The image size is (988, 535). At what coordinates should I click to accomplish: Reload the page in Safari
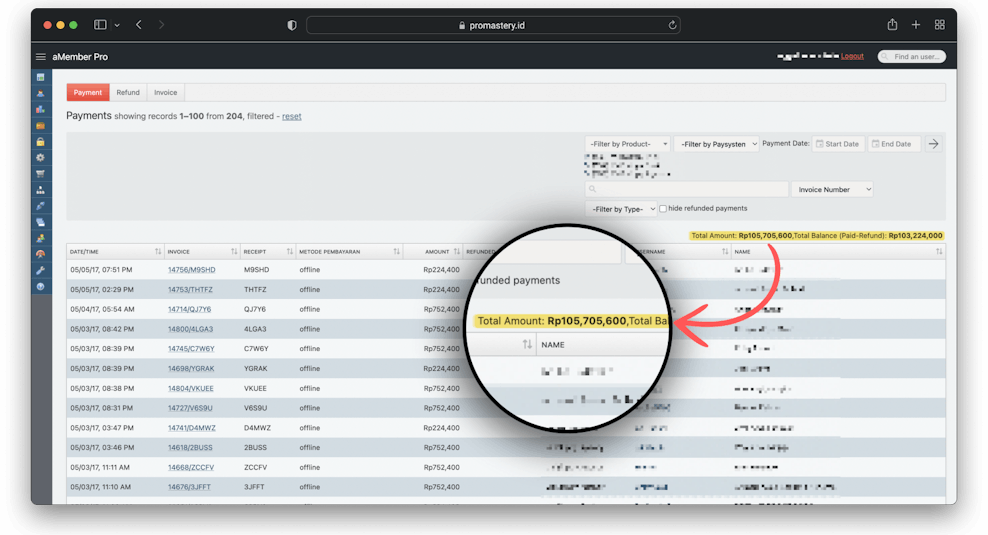coord(672,25)
